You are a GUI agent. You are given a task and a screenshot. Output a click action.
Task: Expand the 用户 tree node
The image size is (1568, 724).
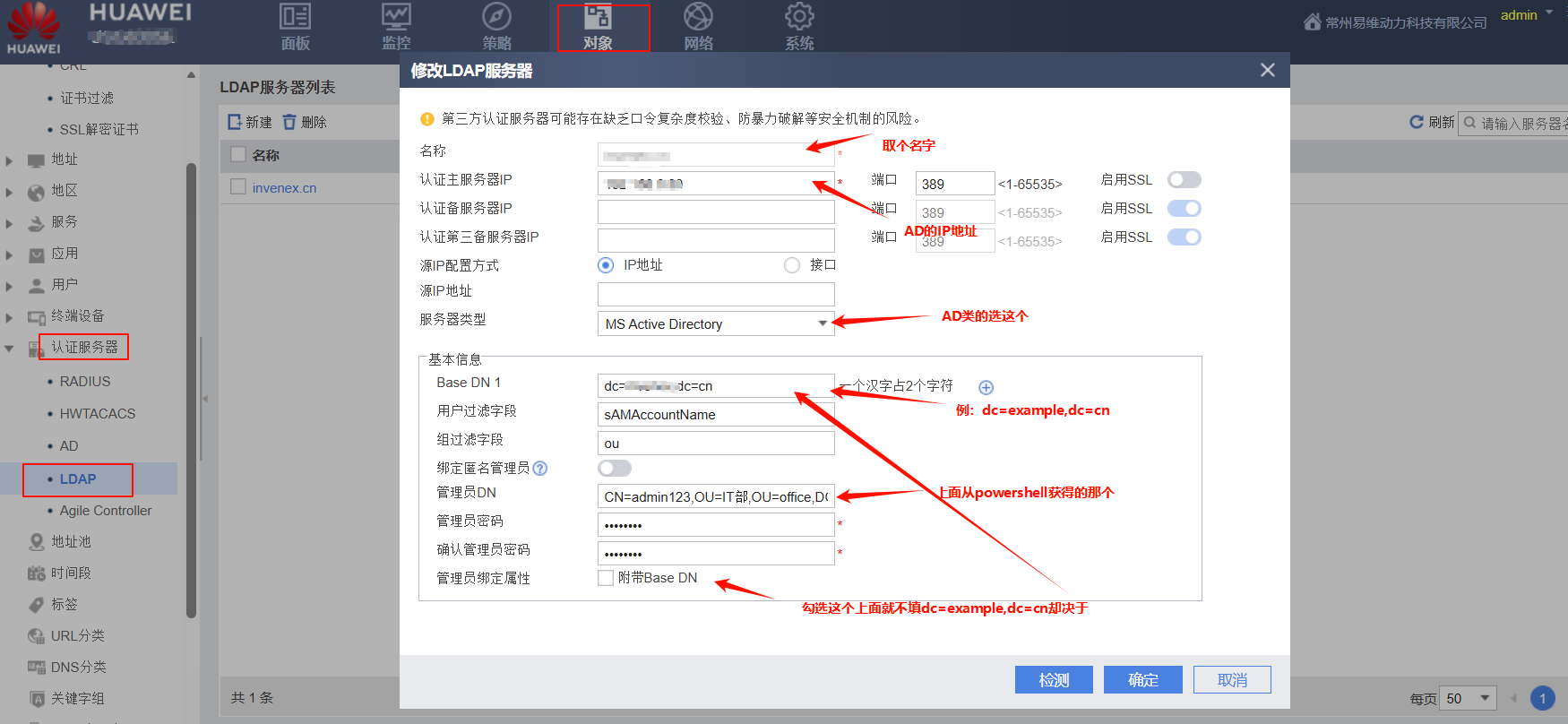point(9,286)
